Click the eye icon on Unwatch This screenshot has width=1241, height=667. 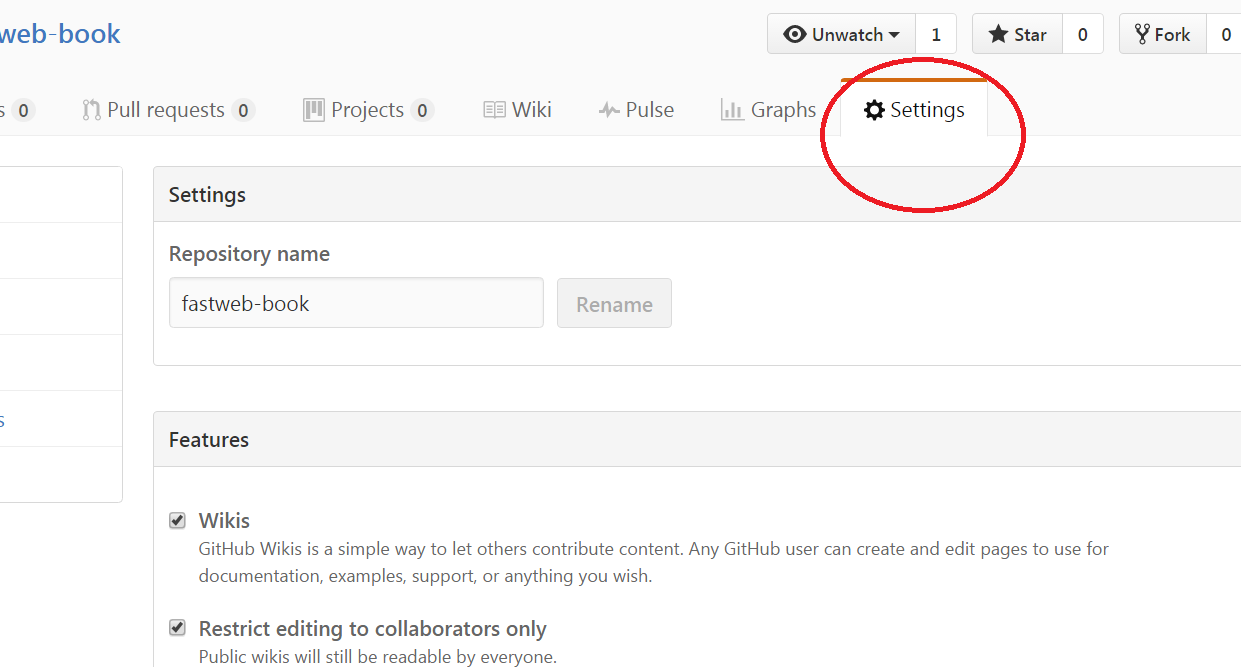(795, 34)
